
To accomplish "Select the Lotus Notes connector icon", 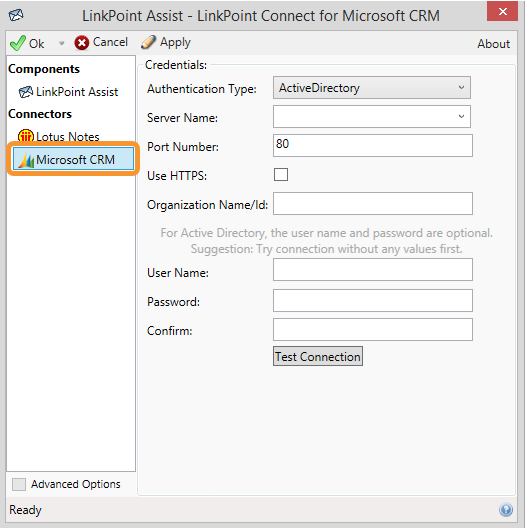I will (x=26, y=136).
